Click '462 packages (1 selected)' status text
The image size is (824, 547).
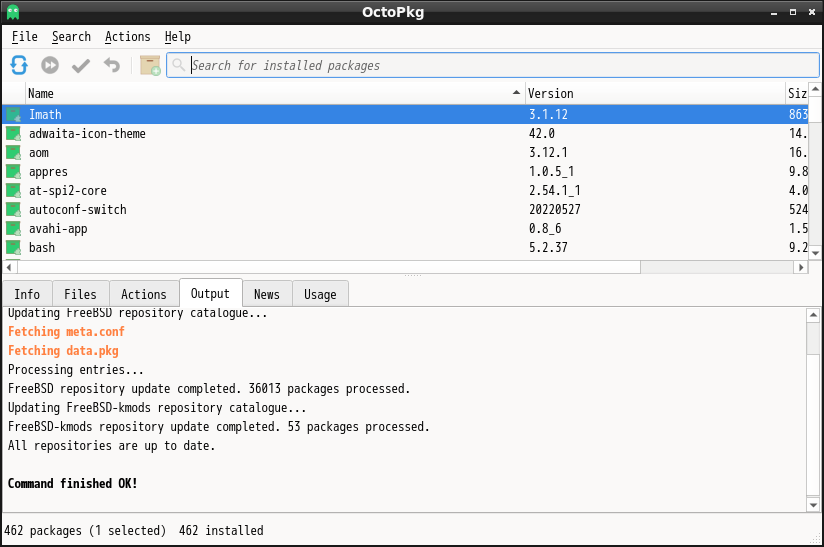click(85, 531)
